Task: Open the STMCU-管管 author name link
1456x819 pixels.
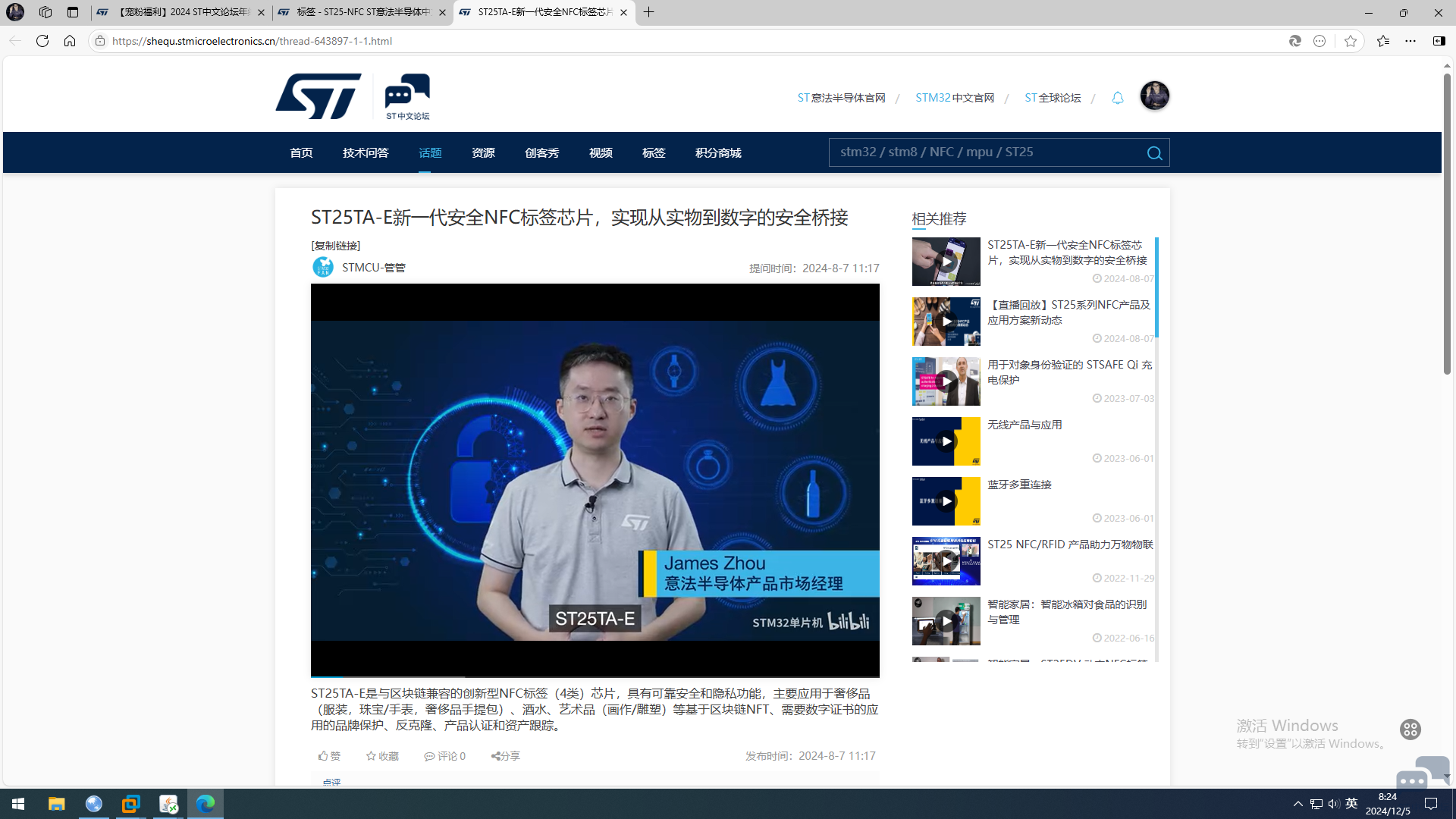Action: 374,268
